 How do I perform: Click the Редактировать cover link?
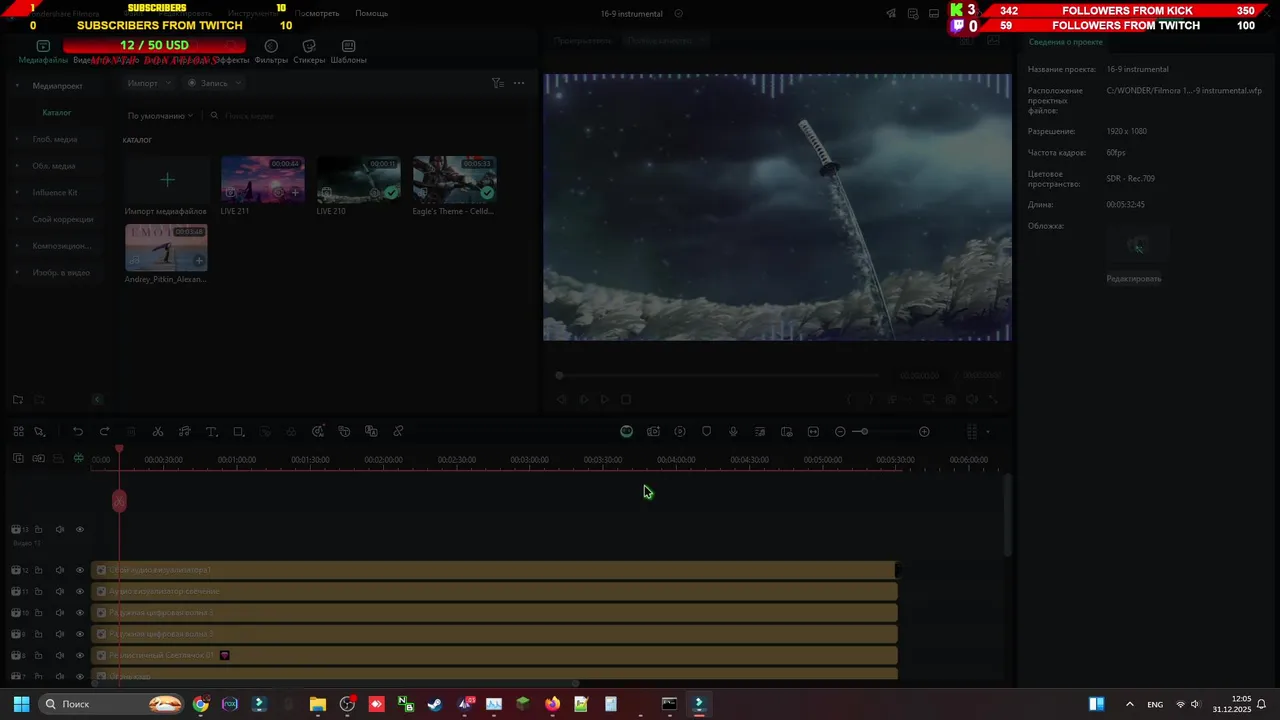(1134, 279)
